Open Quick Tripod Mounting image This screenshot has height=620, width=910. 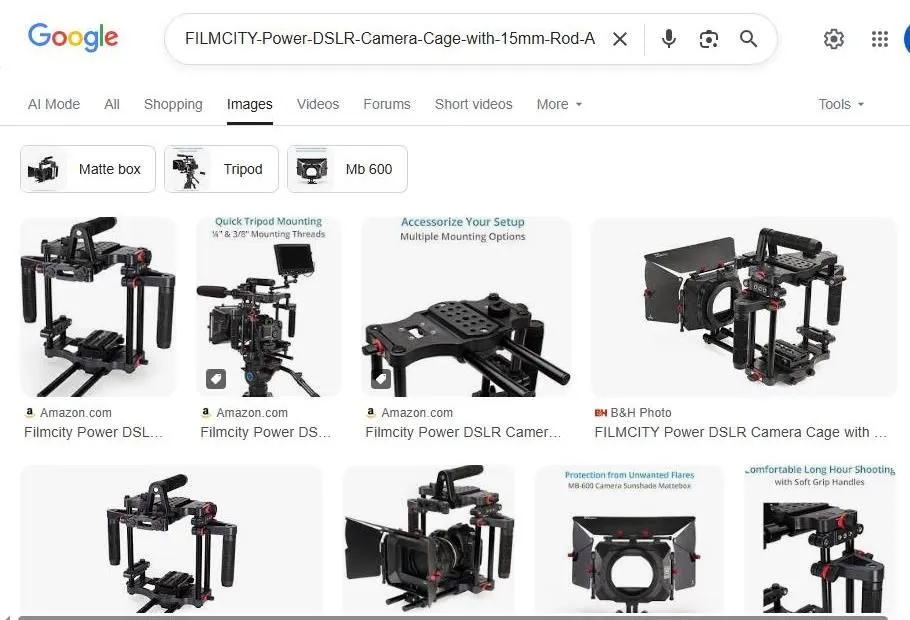269,307
